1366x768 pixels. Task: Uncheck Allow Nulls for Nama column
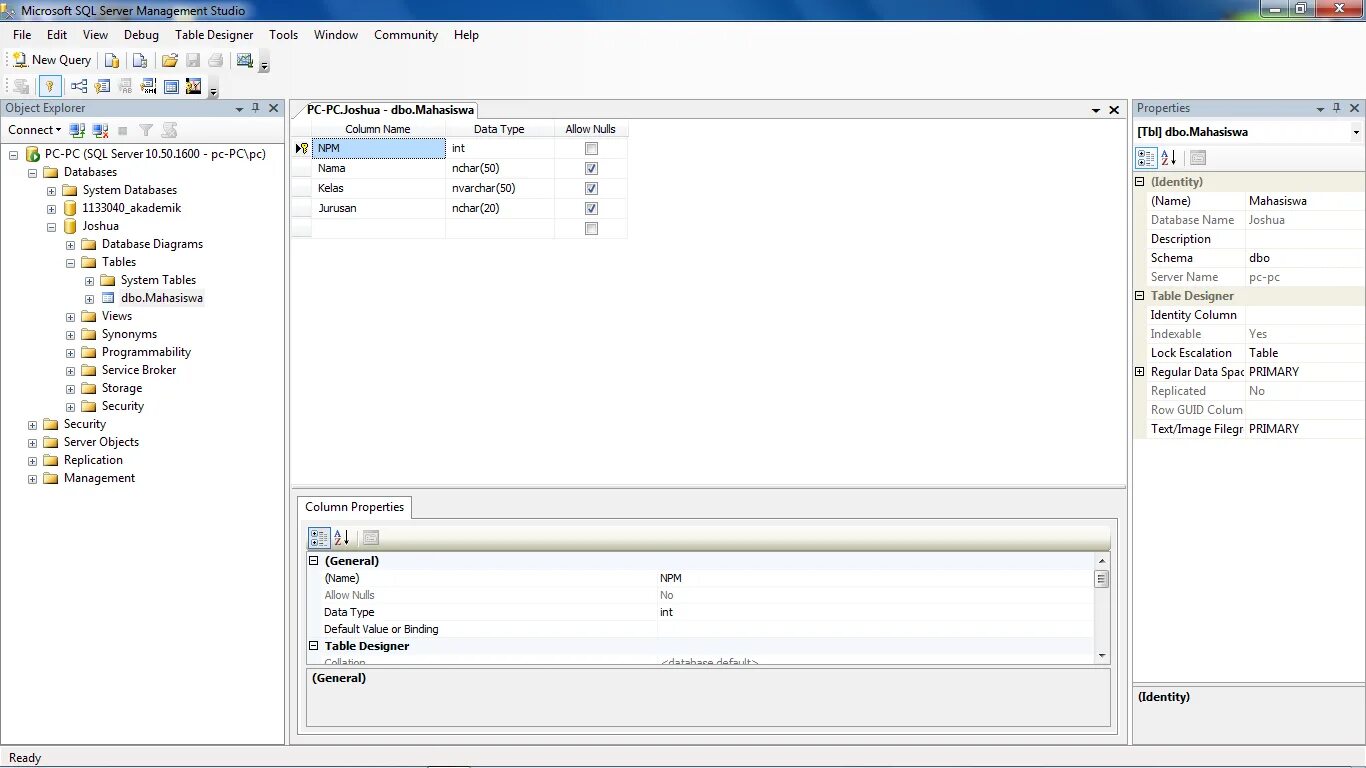[x=591, y=168]
